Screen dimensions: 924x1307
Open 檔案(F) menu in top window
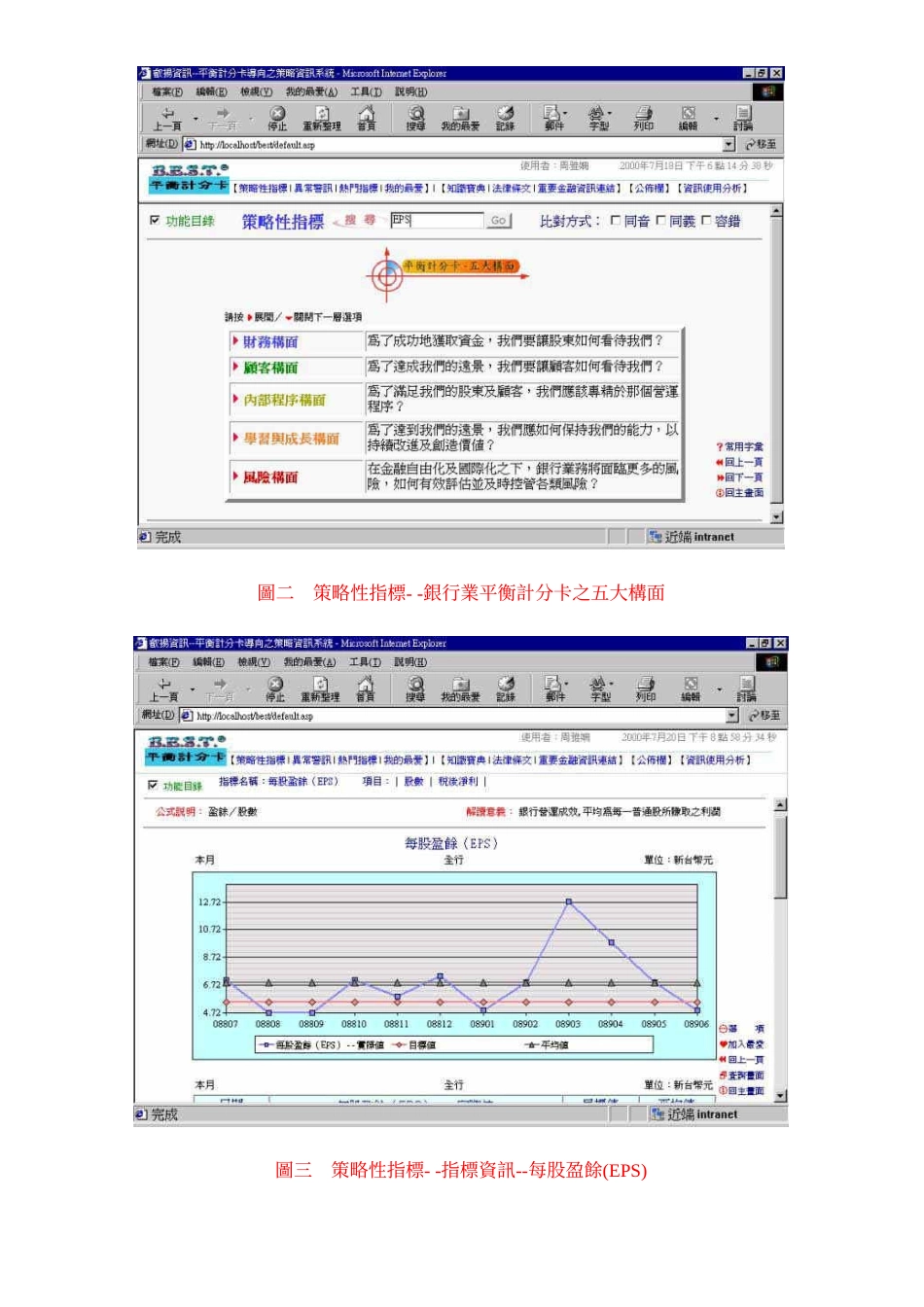coord(168,92)
